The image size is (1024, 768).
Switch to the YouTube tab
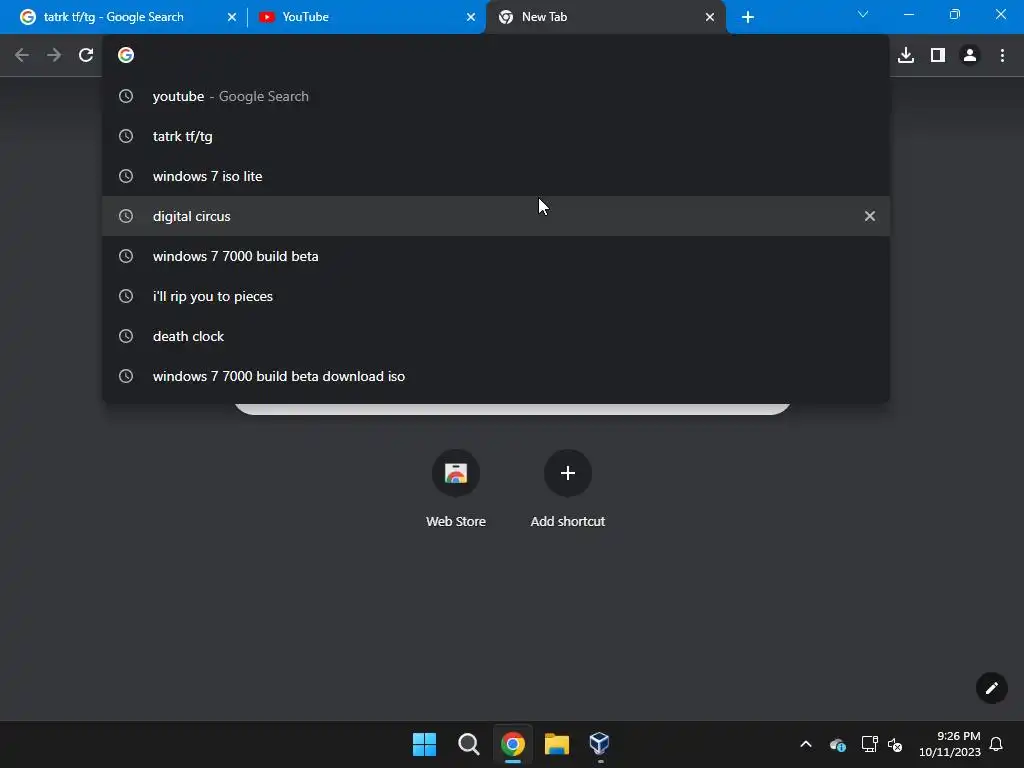click(x=367, y=17)
